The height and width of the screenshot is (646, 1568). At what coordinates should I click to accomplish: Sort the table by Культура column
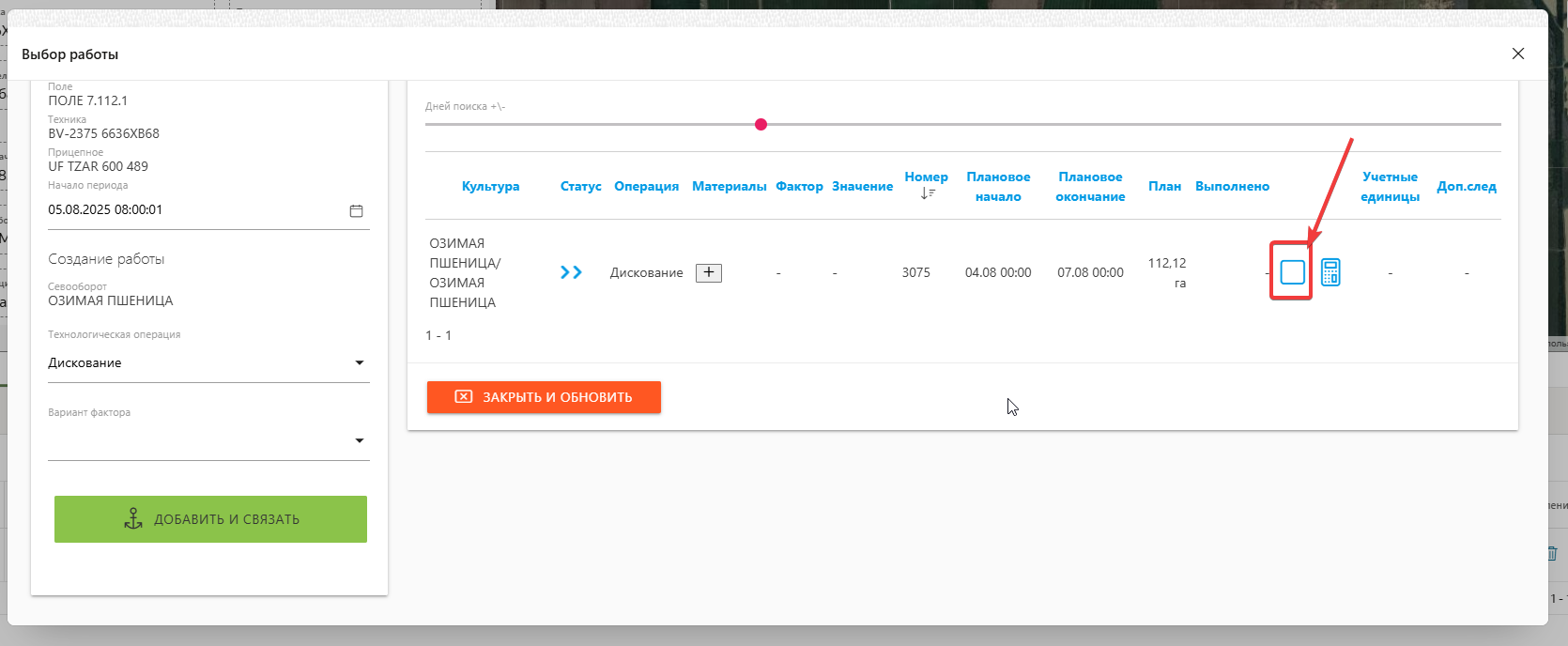pos(490,186)
